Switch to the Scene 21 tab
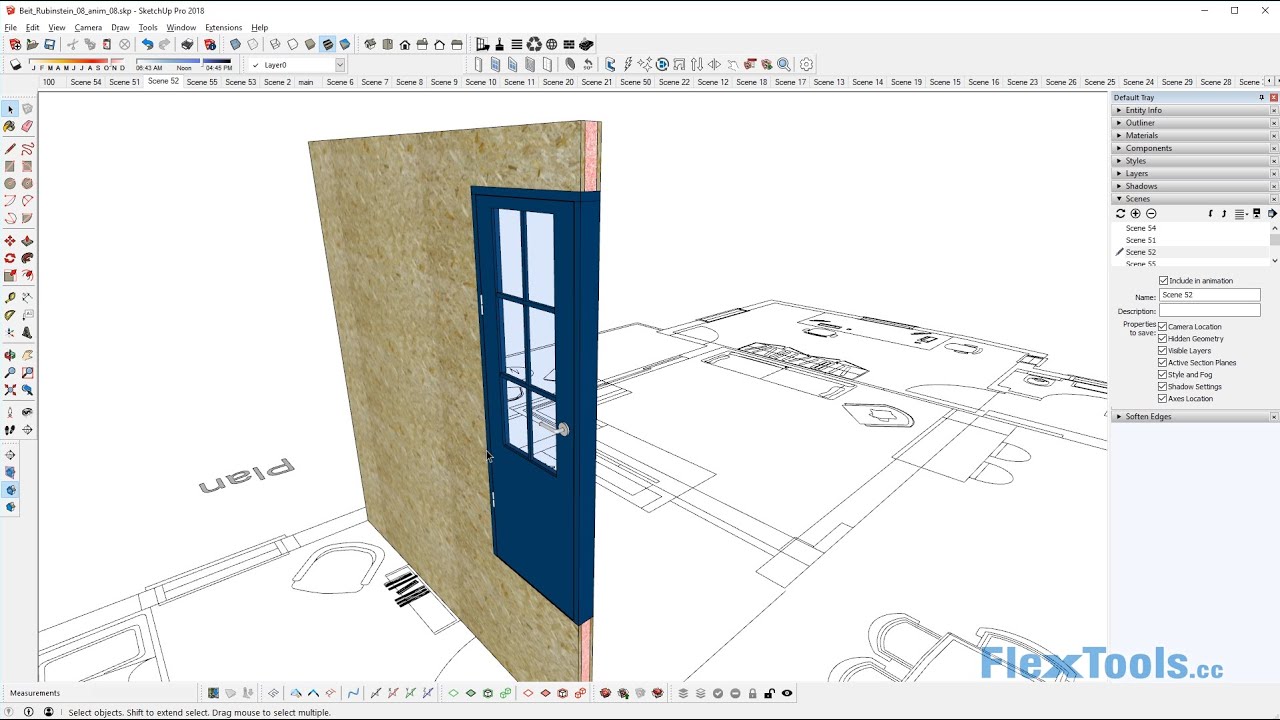 tap(597, 82)
